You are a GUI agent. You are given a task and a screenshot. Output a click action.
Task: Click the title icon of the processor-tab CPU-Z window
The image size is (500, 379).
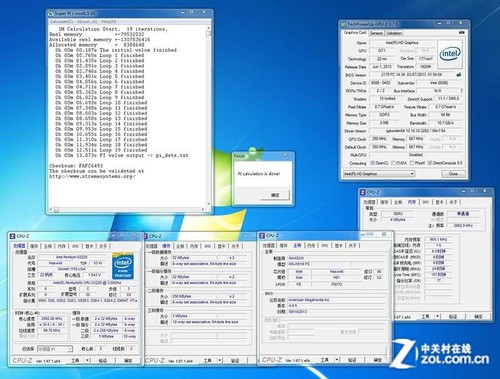[x=13, y=236]
